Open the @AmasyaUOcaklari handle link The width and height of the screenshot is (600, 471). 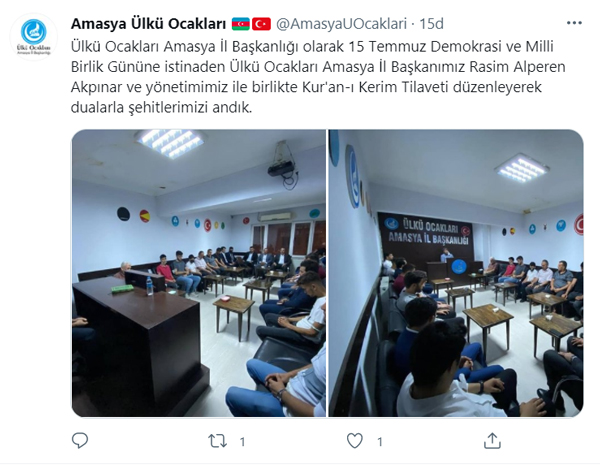click(341, 24)
